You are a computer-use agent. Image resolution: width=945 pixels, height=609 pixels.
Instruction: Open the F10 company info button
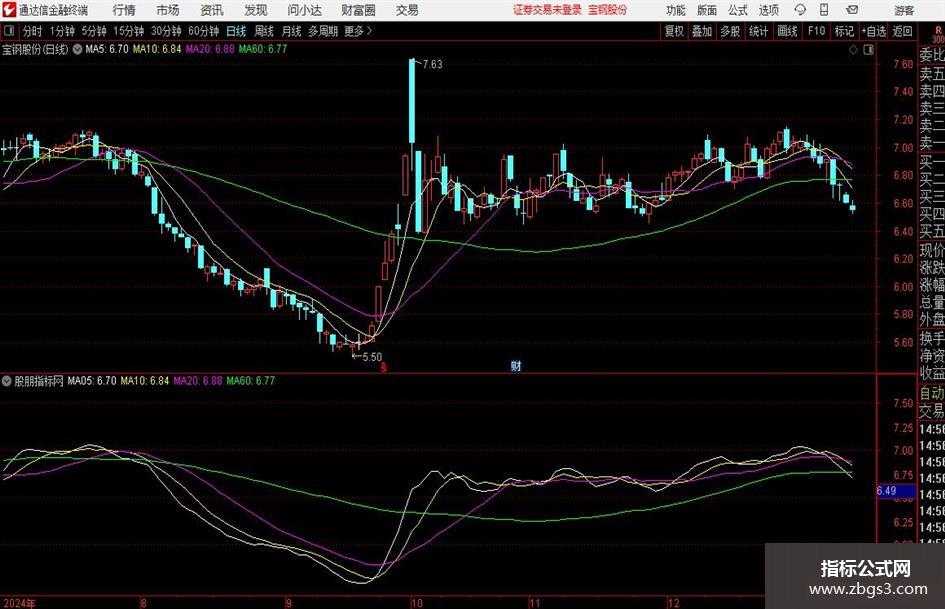pyautogui.click(x=817, y=31)
